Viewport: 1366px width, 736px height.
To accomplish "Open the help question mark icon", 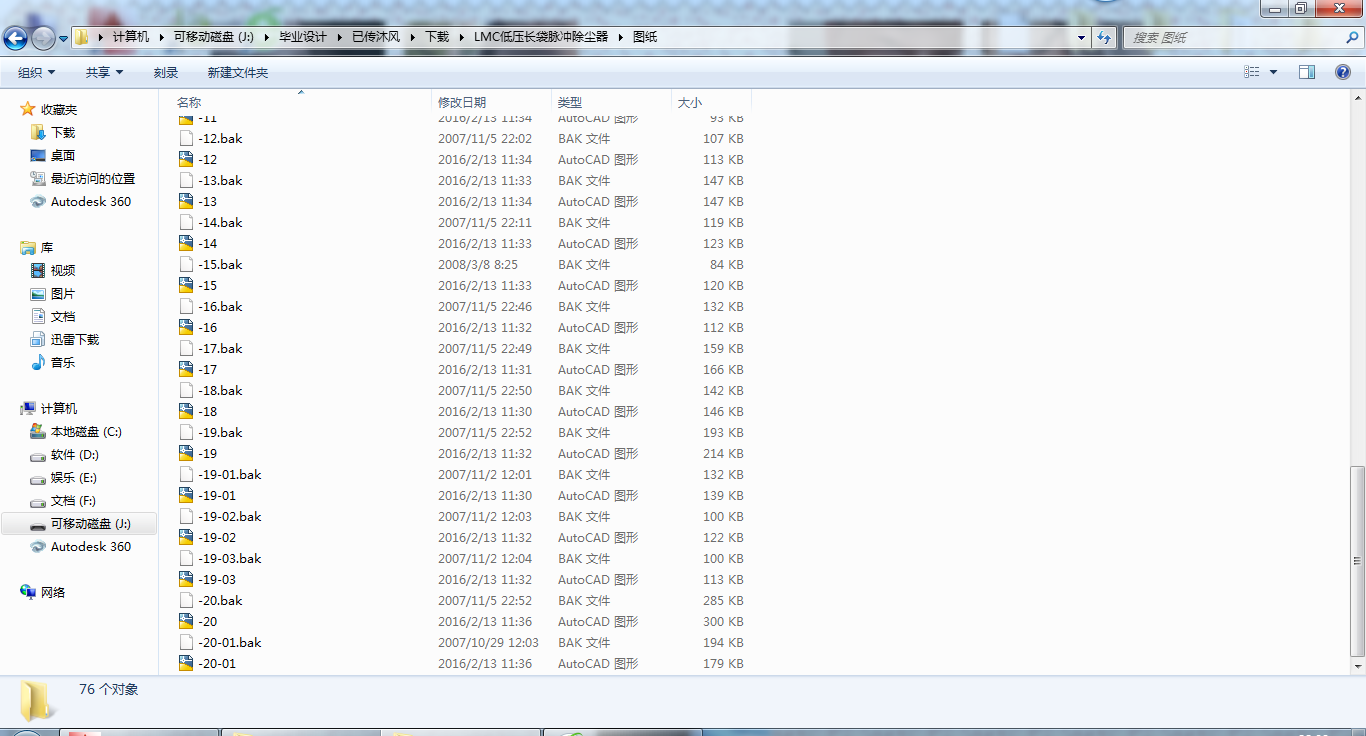I will (x=1343, y=72).
